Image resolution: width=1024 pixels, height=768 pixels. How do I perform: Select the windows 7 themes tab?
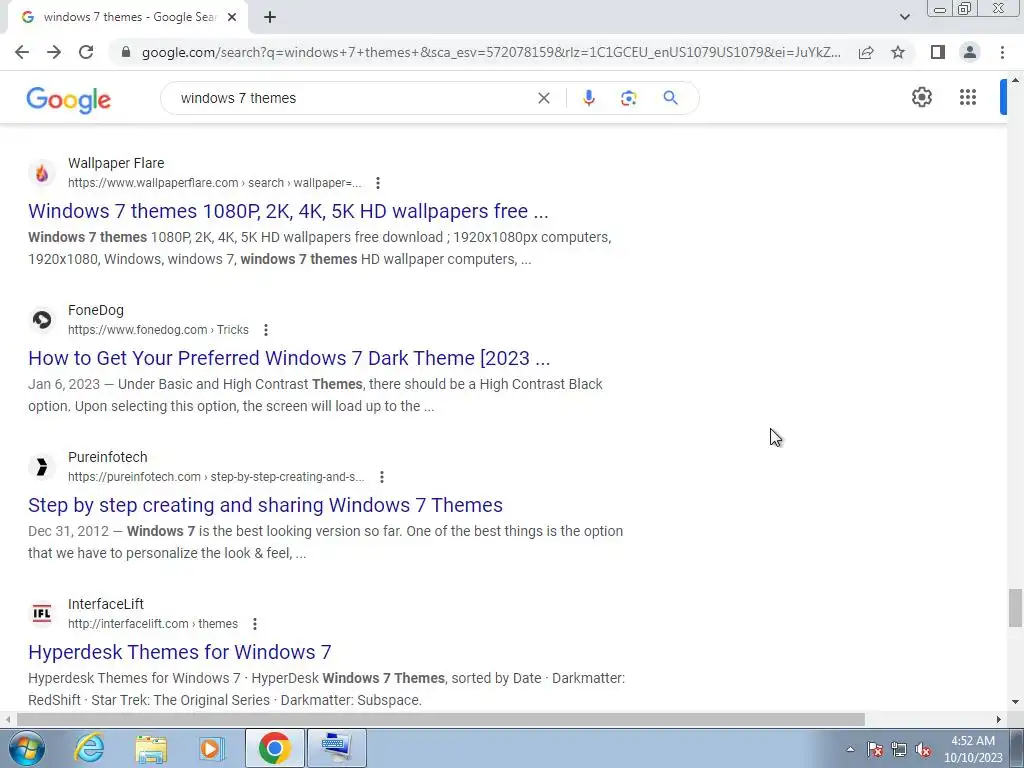coord(129,17)
